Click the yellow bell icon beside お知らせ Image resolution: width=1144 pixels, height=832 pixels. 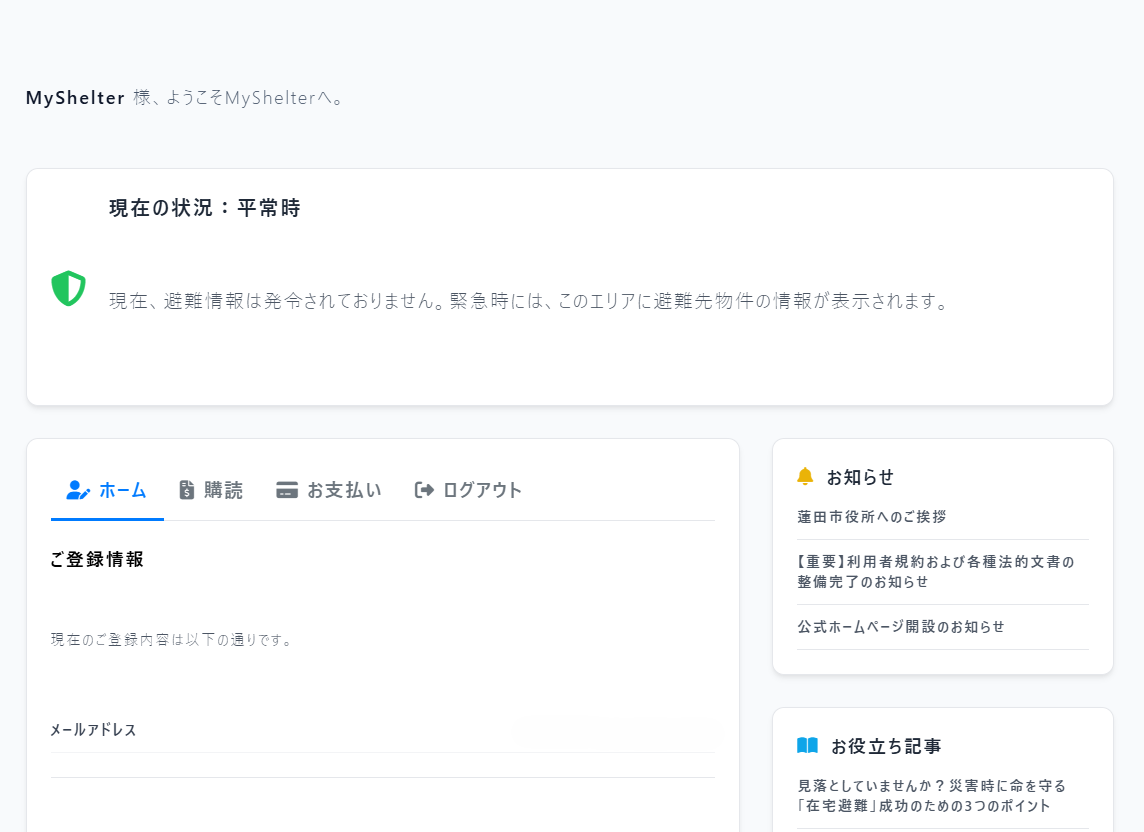click(x=805, y=477)
